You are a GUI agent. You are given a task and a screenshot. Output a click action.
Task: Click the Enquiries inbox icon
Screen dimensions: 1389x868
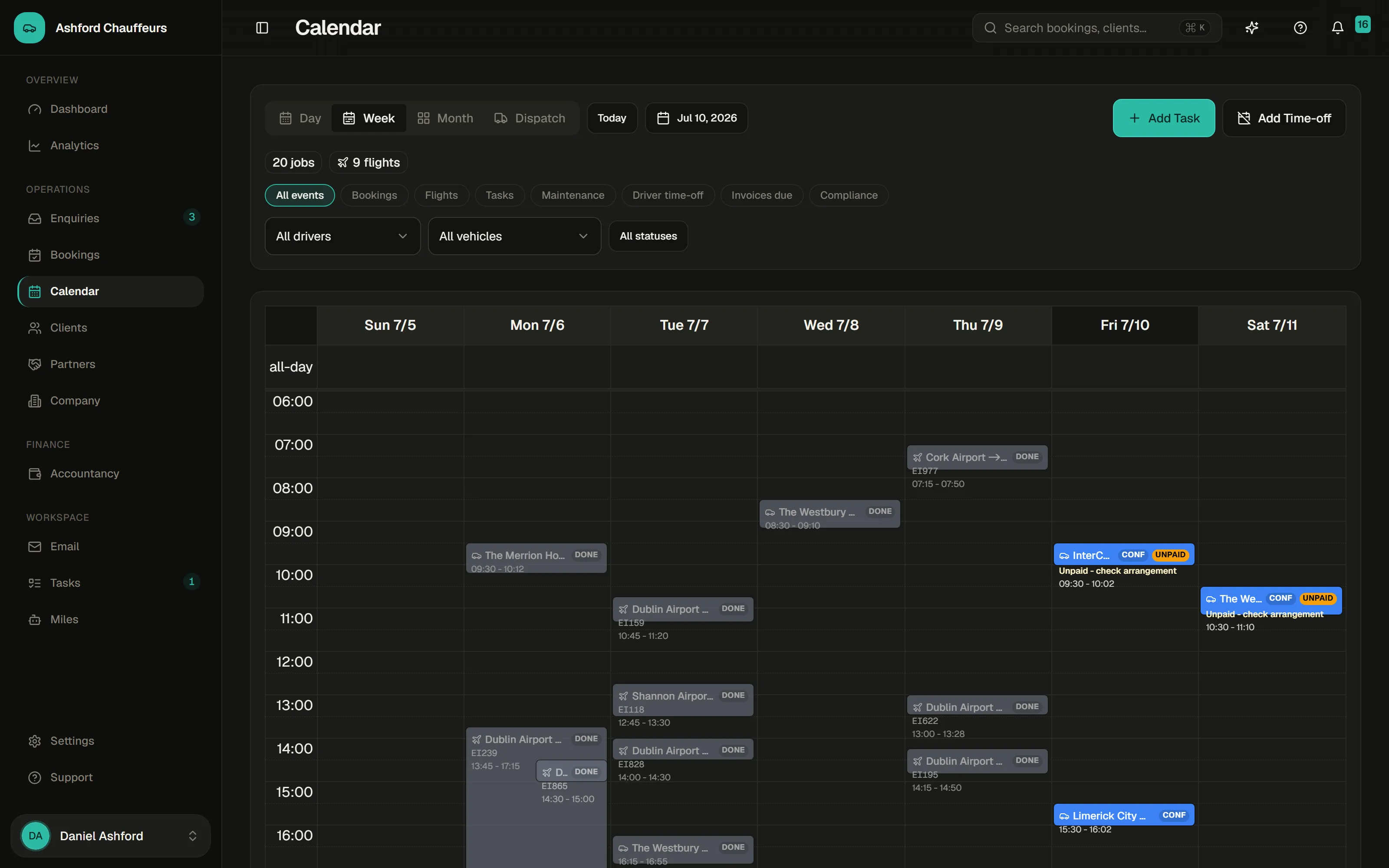coord(34,219)
